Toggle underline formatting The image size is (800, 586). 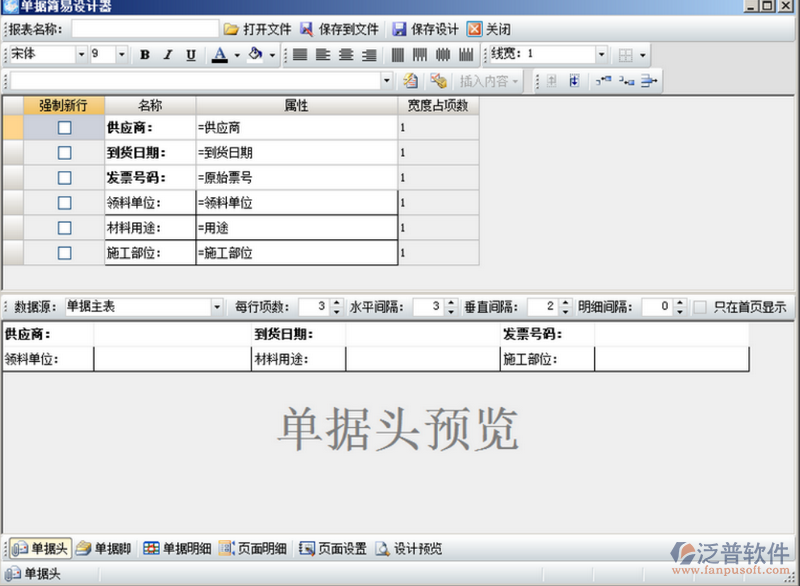pos(191,55)
